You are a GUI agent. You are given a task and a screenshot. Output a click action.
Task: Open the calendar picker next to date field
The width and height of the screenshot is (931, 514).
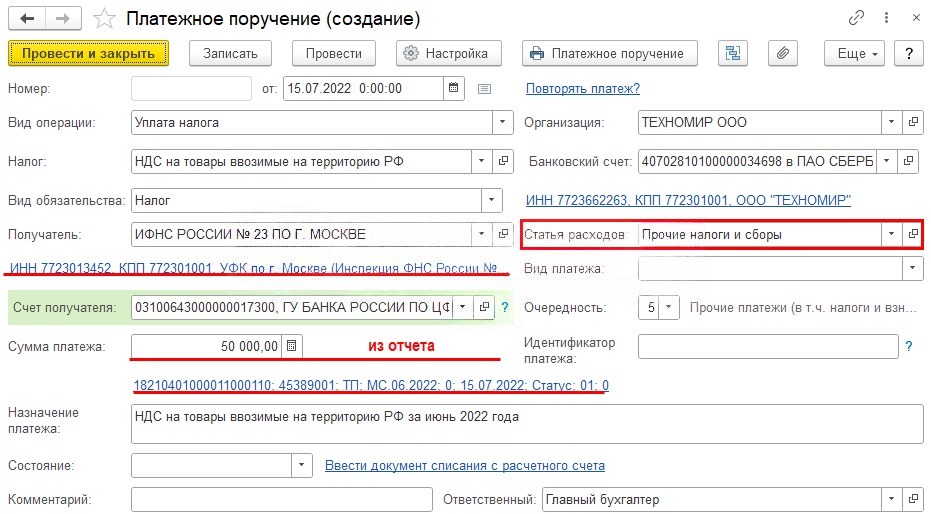pyautogui.click(x=454, y=88)
